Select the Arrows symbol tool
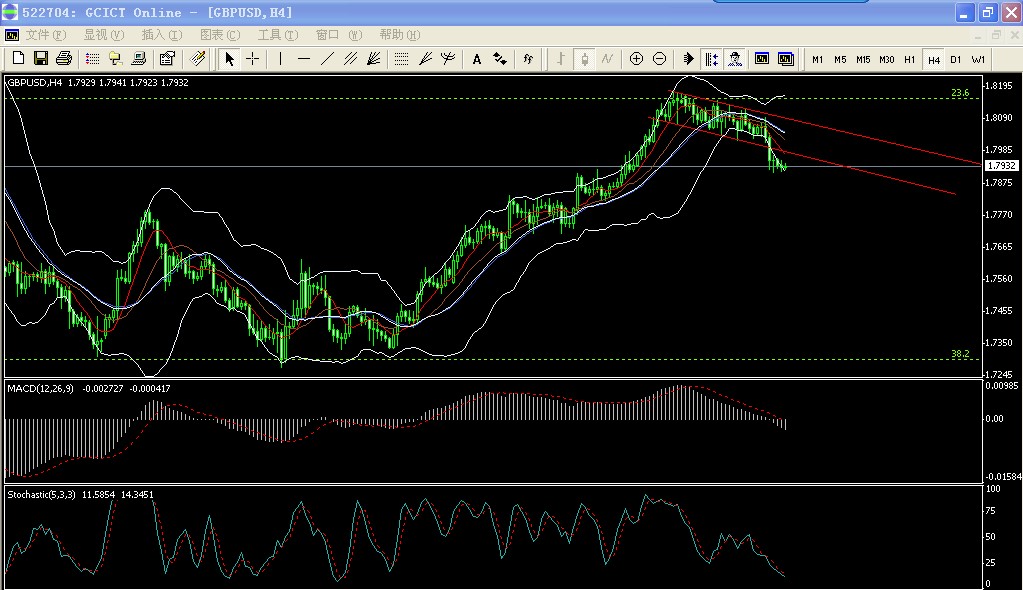1023x590 pixels. click(x=500, y=59)
